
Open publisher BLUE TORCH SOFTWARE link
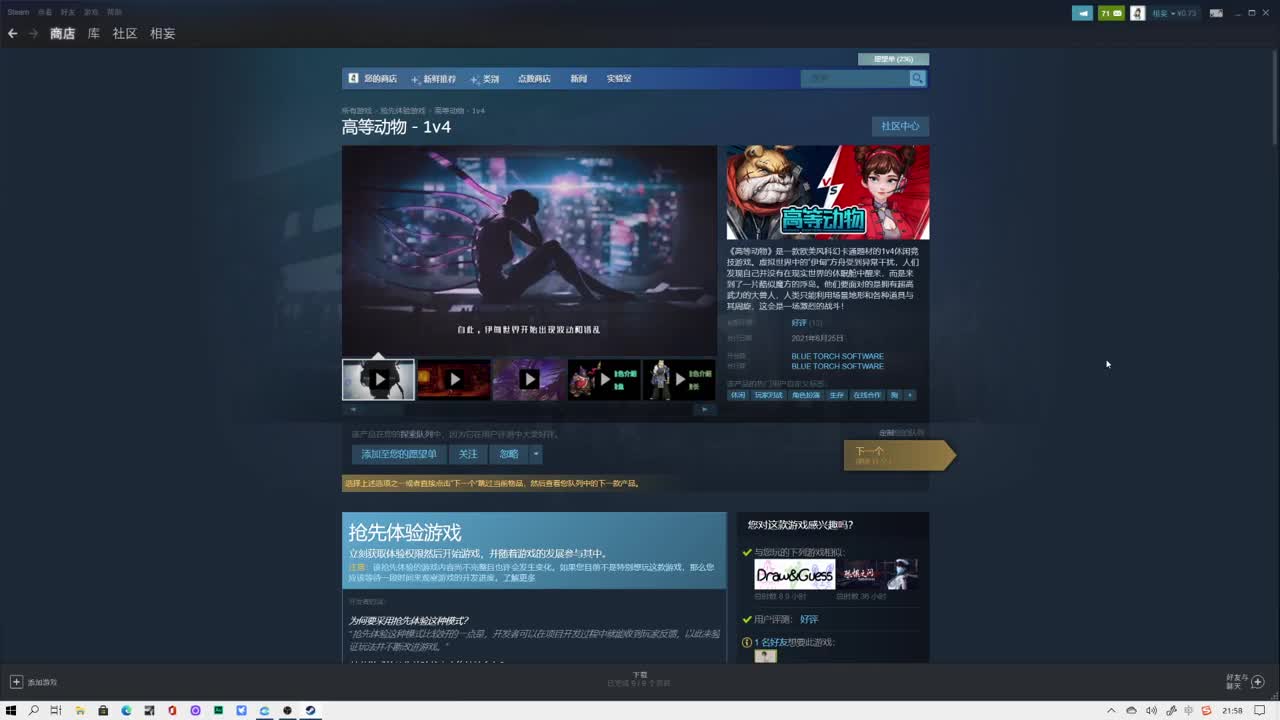[837, 366]
